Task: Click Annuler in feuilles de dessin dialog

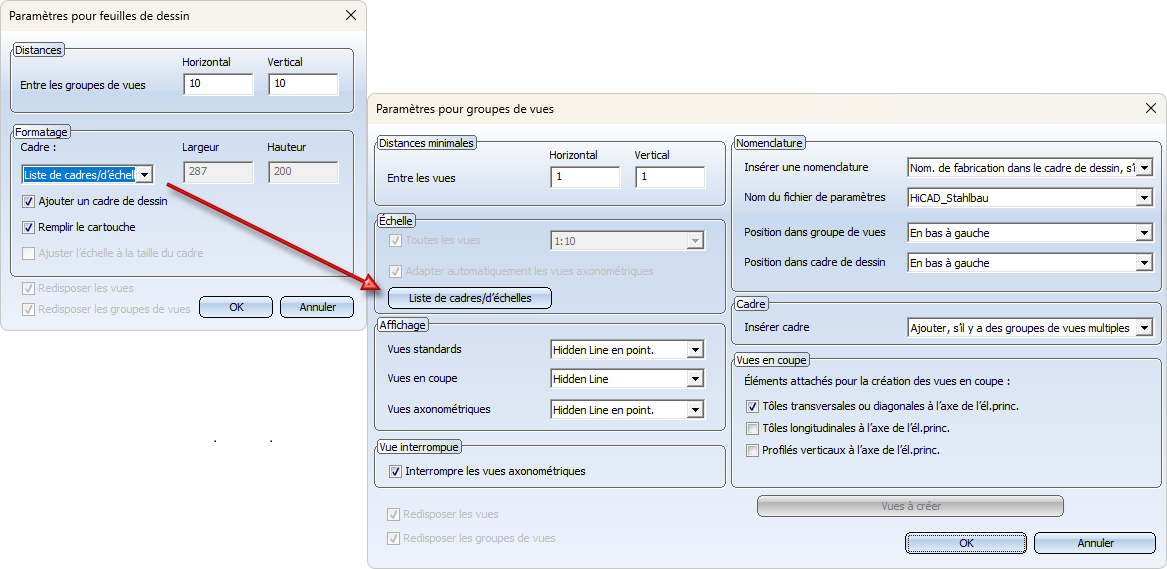Action: coord(317,307)
